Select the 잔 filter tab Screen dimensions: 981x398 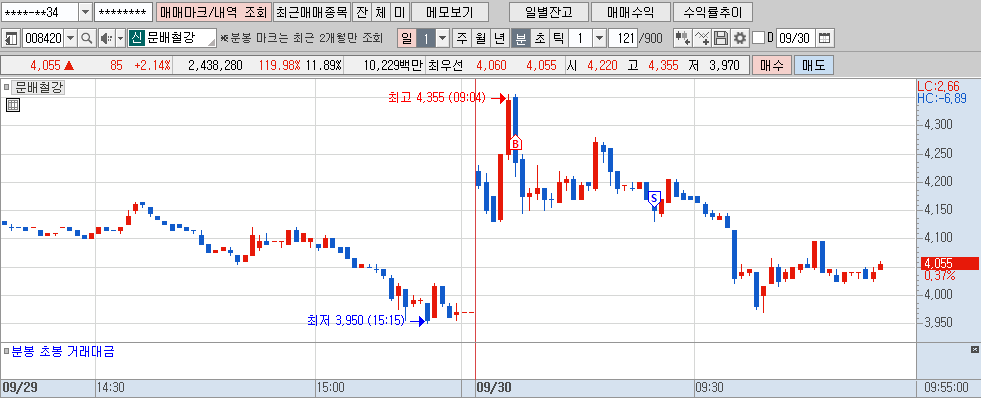[x=361, y=12]
